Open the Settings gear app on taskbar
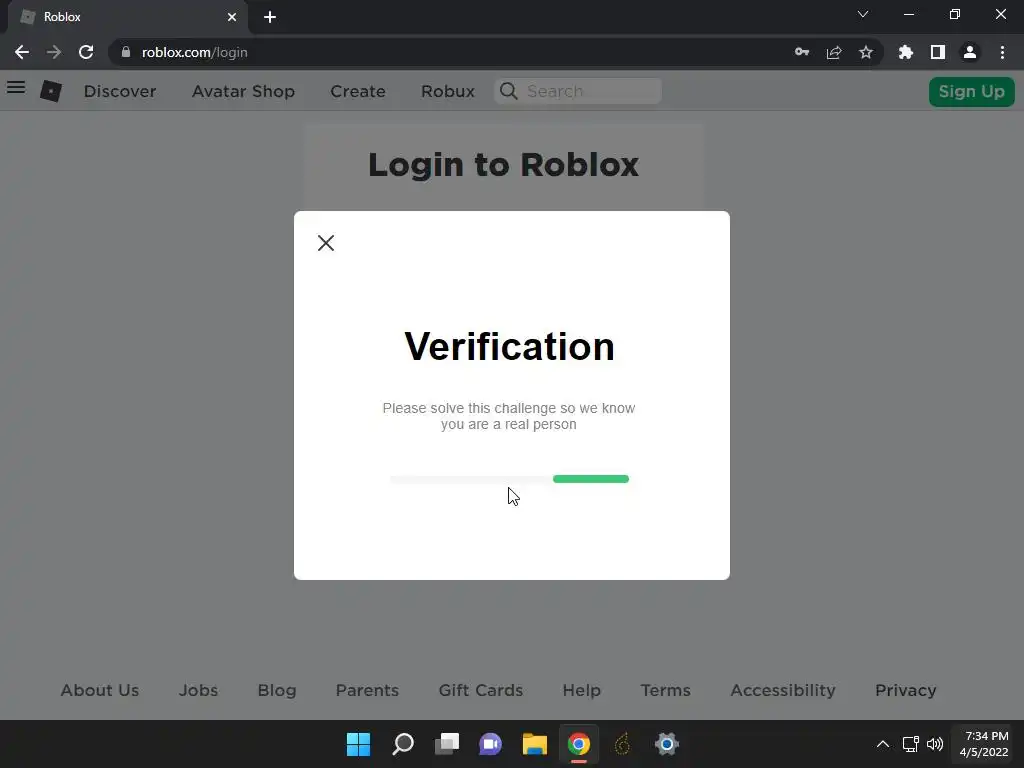This screenshot has width=1024, height=768. click(x=667, y=744)
